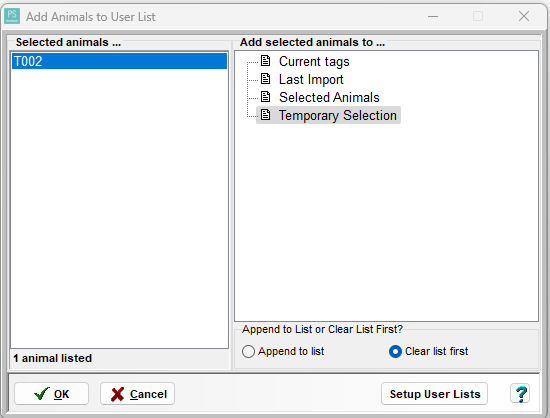Viewport: 550px width, 418px height.
Task: Choose the Selected Animals list
Action: point(329,97)
